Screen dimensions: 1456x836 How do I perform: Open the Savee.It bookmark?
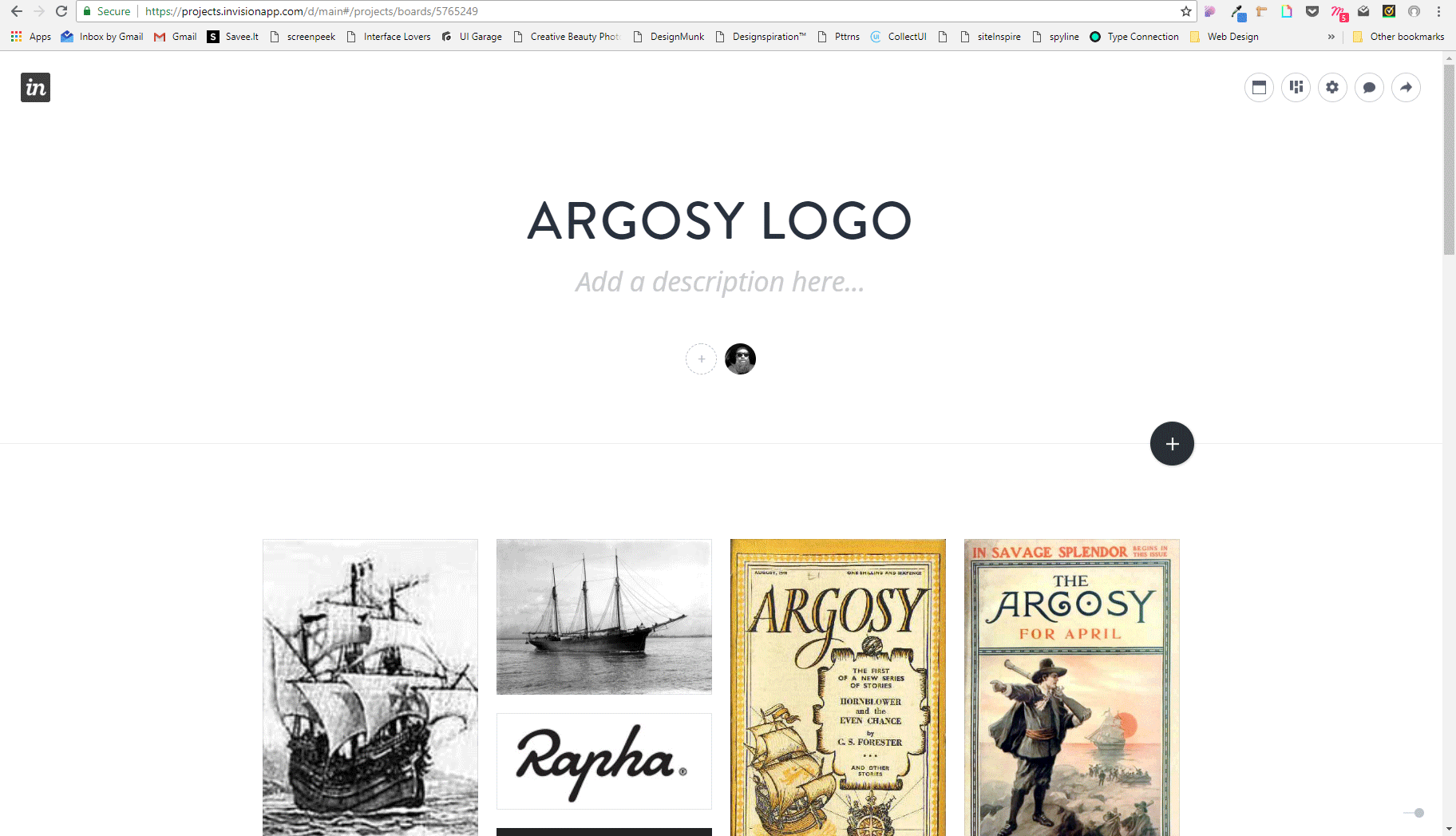[x=233, y=37]
